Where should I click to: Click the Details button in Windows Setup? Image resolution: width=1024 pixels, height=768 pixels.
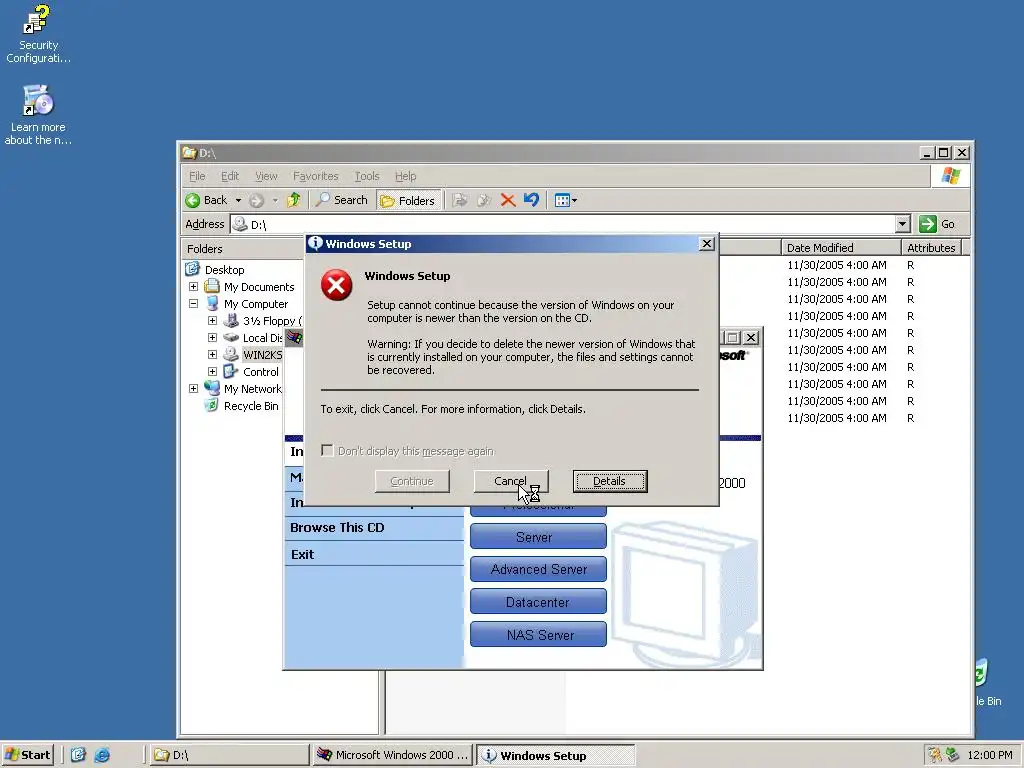(610, 481)
